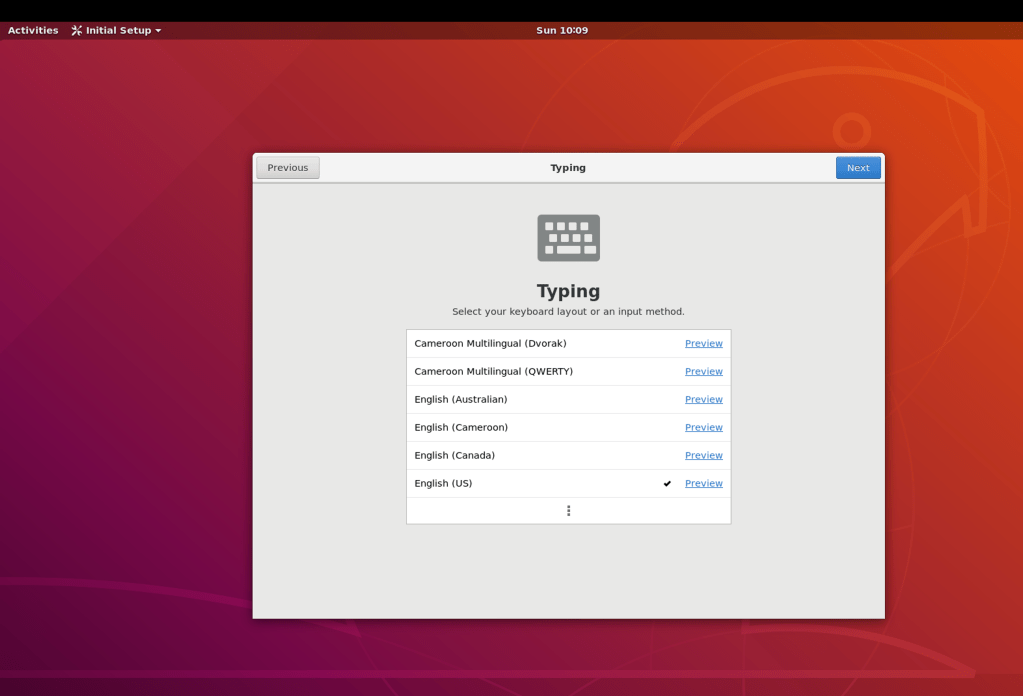Image resolution: width=1023 pixels, height=696 pixels.
Task: Preview the English (Australian) layout
Action: pos(703,400)
